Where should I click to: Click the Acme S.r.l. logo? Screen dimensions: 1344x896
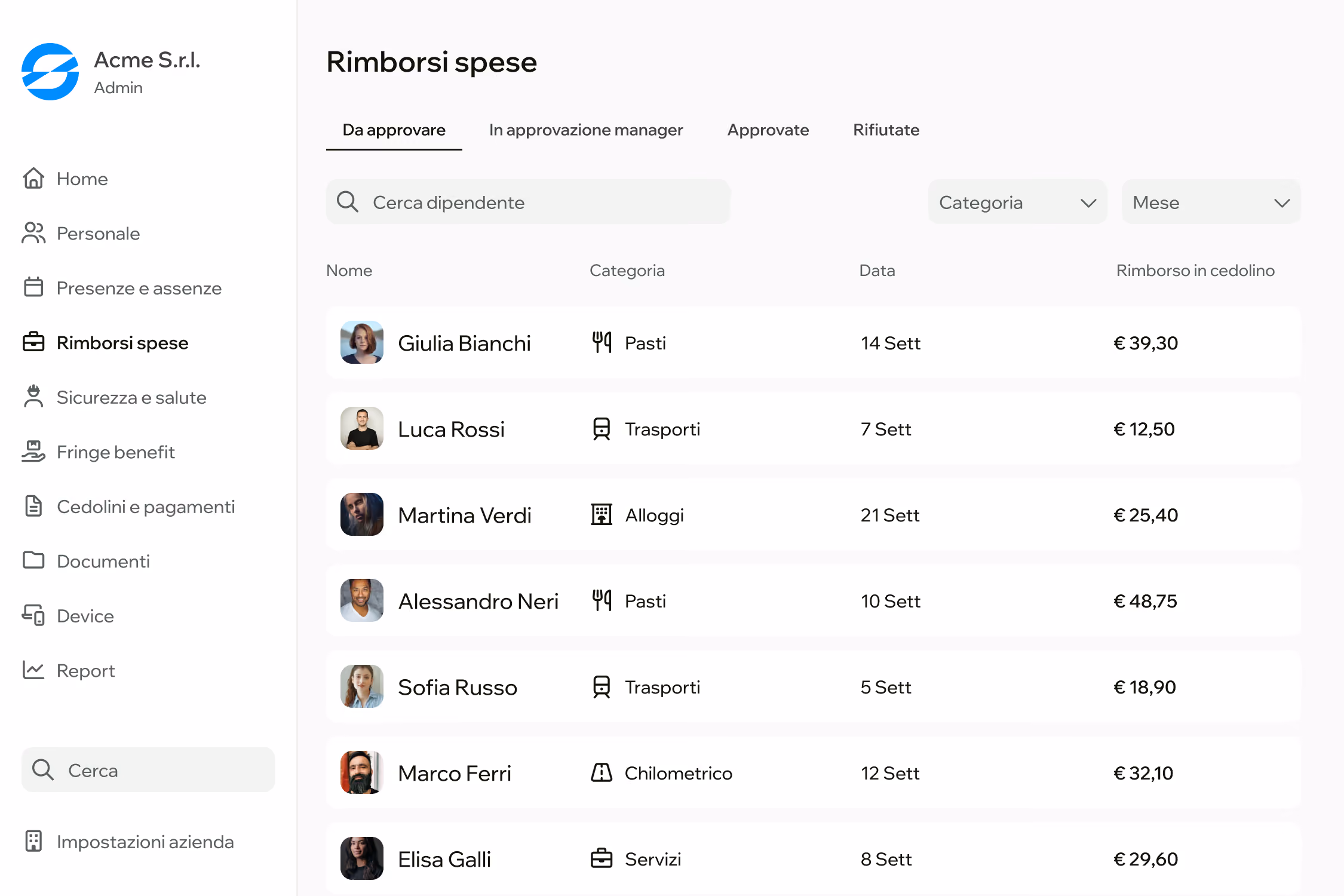pyautogui.click(x=50, y=72)
